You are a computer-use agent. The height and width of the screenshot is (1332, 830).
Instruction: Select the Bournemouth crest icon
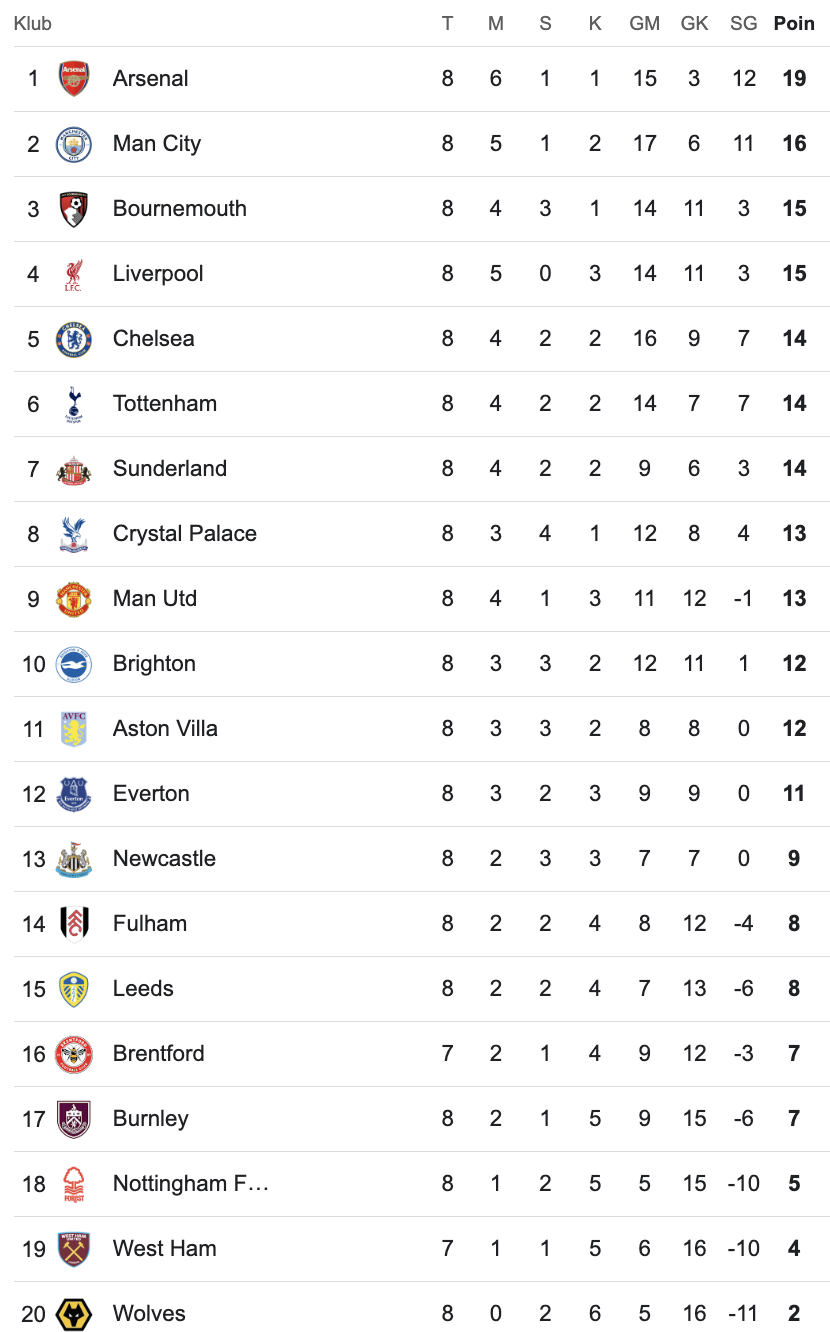click(74, 209)
